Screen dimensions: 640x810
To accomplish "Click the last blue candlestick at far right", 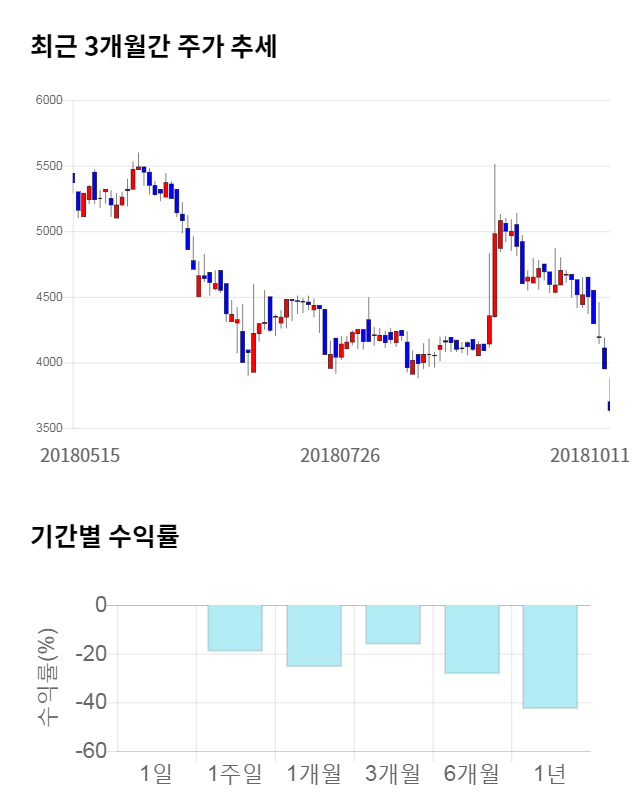I will 609,405.
